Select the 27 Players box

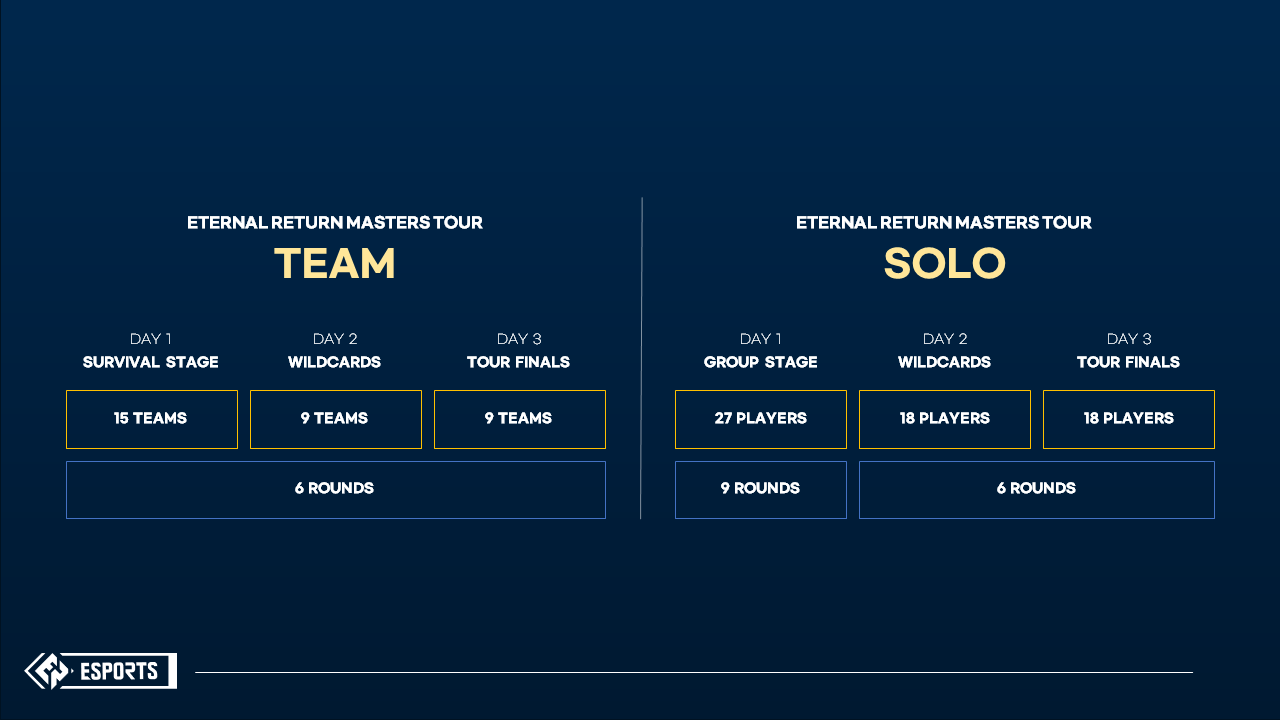pos(761,419)
